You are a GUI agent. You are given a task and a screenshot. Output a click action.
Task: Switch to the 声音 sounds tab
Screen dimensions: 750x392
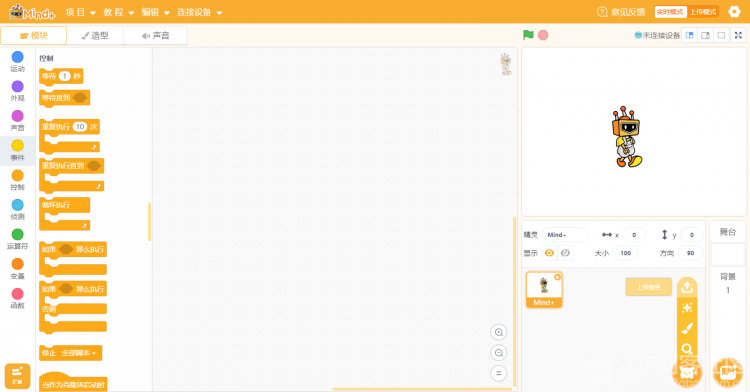tap(155, 35)
